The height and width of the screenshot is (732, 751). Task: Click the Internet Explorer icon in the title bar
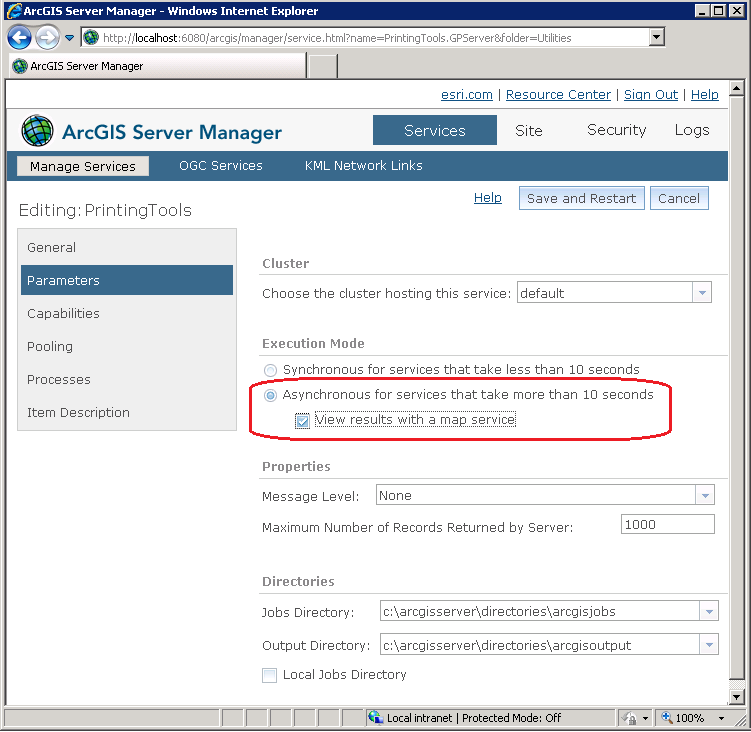14,11
